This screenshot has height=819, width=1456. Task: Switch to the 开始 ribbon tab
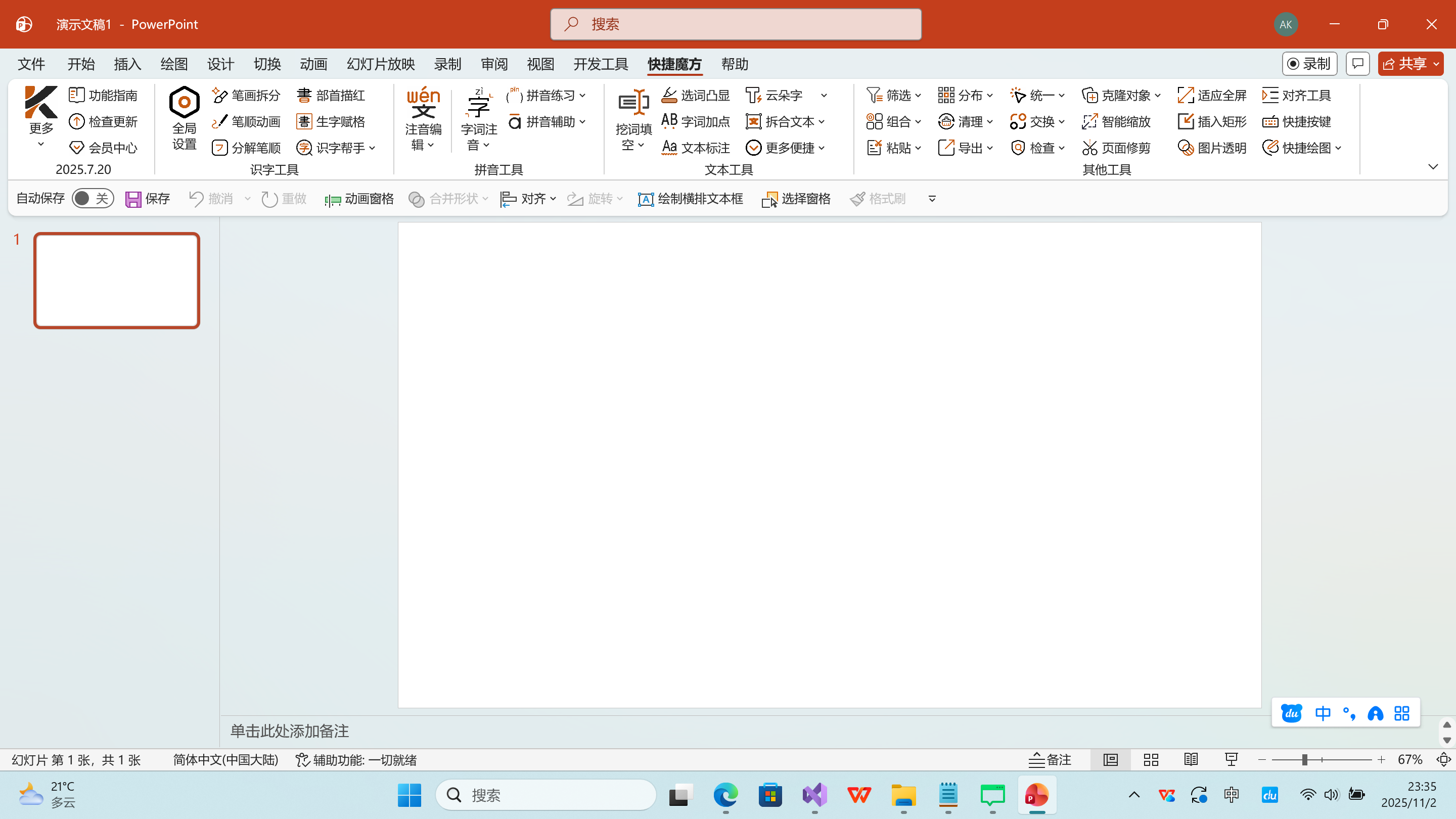tap(80, 64)
